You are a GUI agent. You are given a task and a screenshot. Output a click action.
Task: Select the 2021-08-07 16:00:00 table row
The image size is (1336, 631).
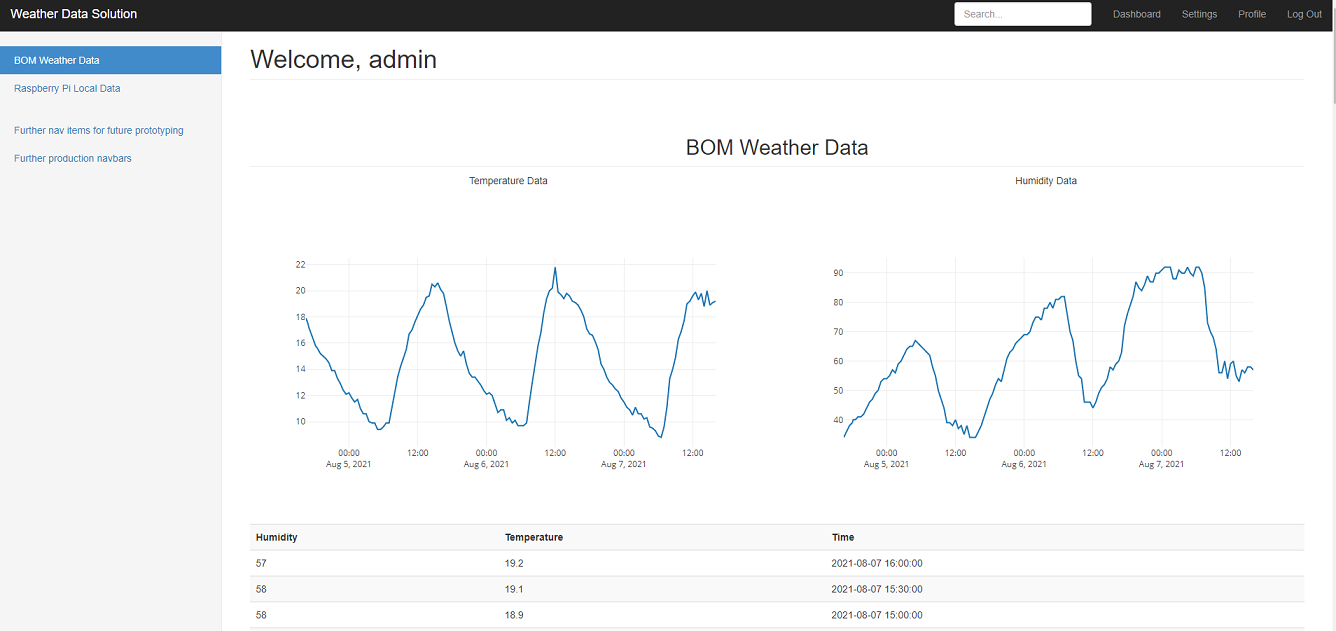click(776, 563)
